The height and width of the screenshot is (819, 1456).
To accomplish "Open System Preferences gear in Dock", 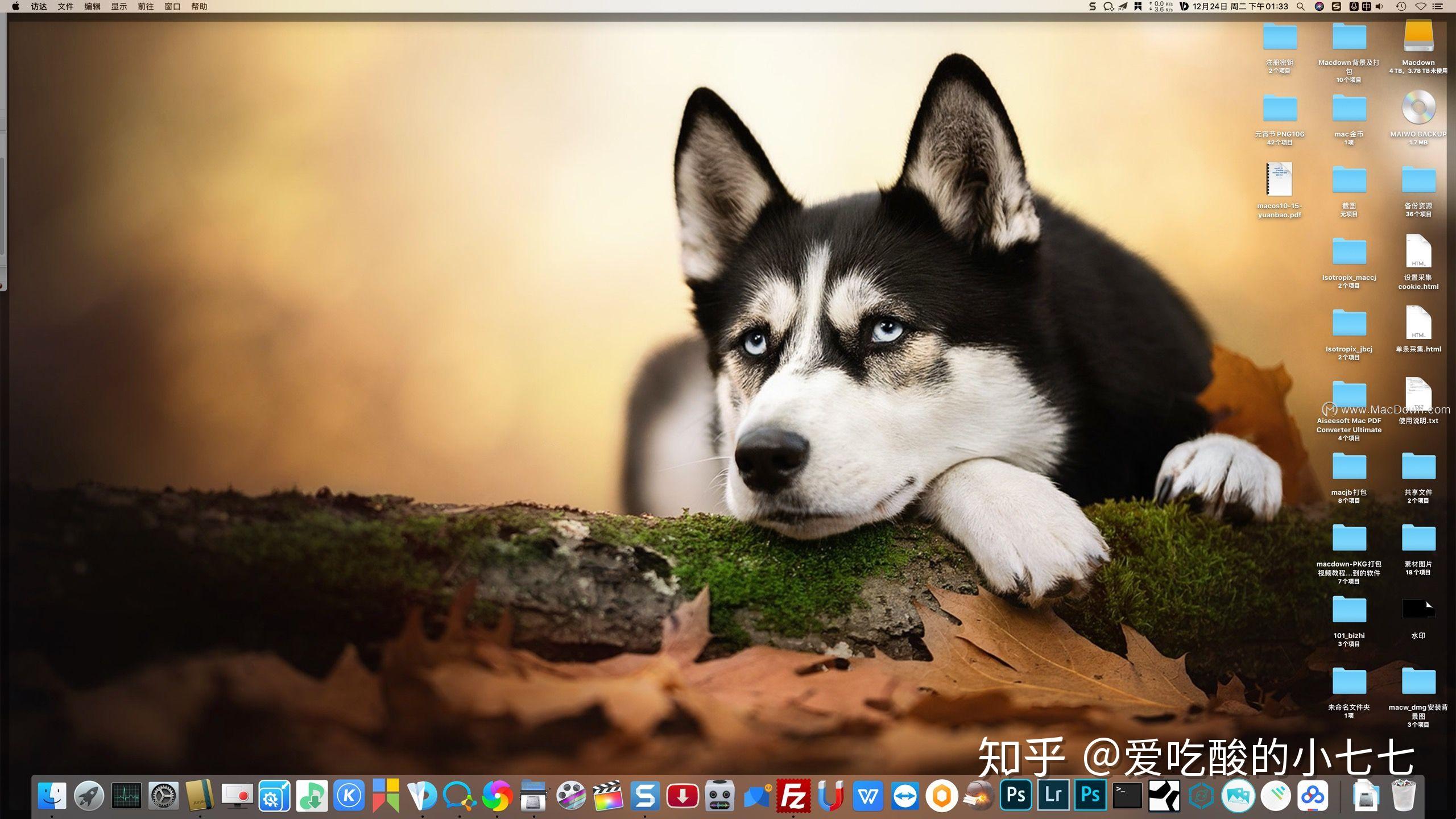I will [163, 796].
